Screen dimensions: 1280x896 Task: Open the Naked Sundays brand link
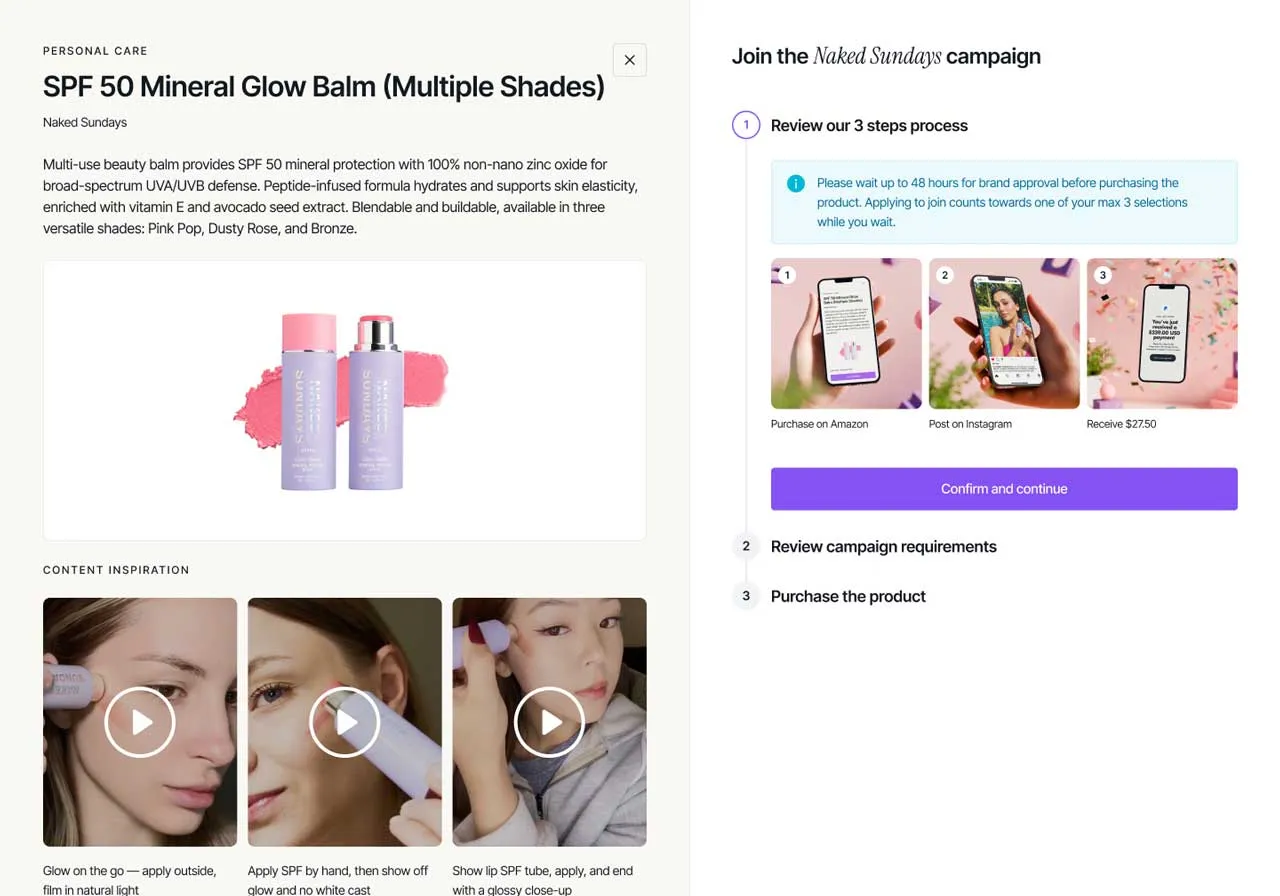[84, 122]
